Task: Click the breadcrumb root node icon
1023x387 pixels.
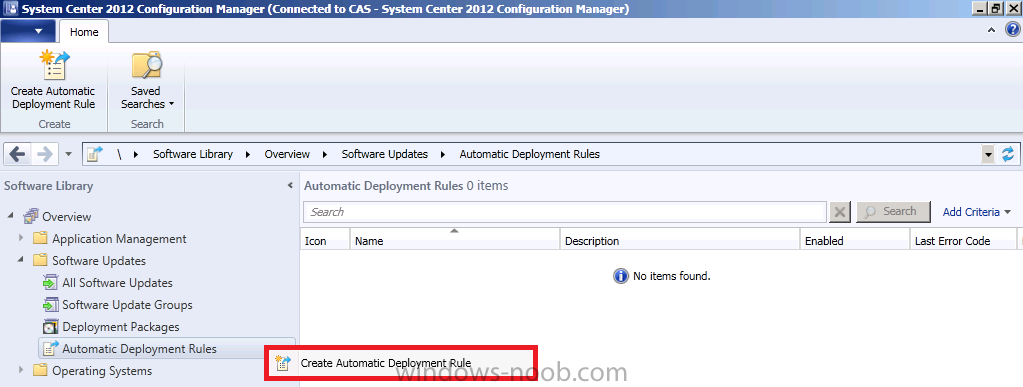Action: tap(95, 155)
